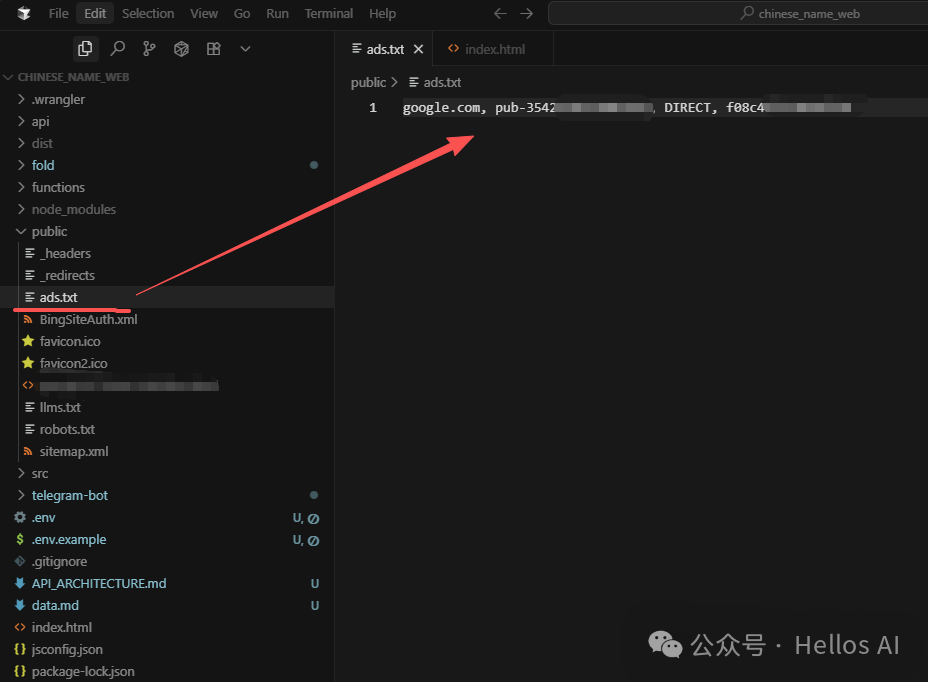
Task: Click the back navigation arrow
Action: pos(500,14)
